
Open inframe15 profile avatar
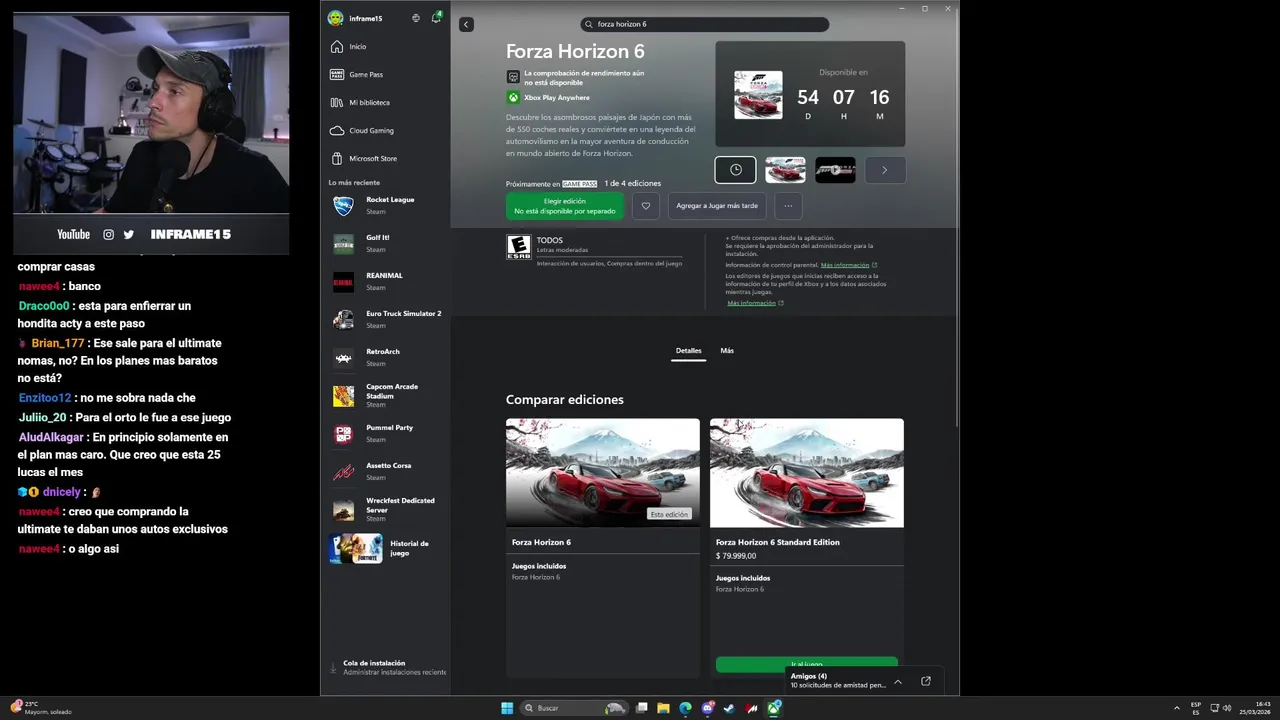click(x=336, y=18)
